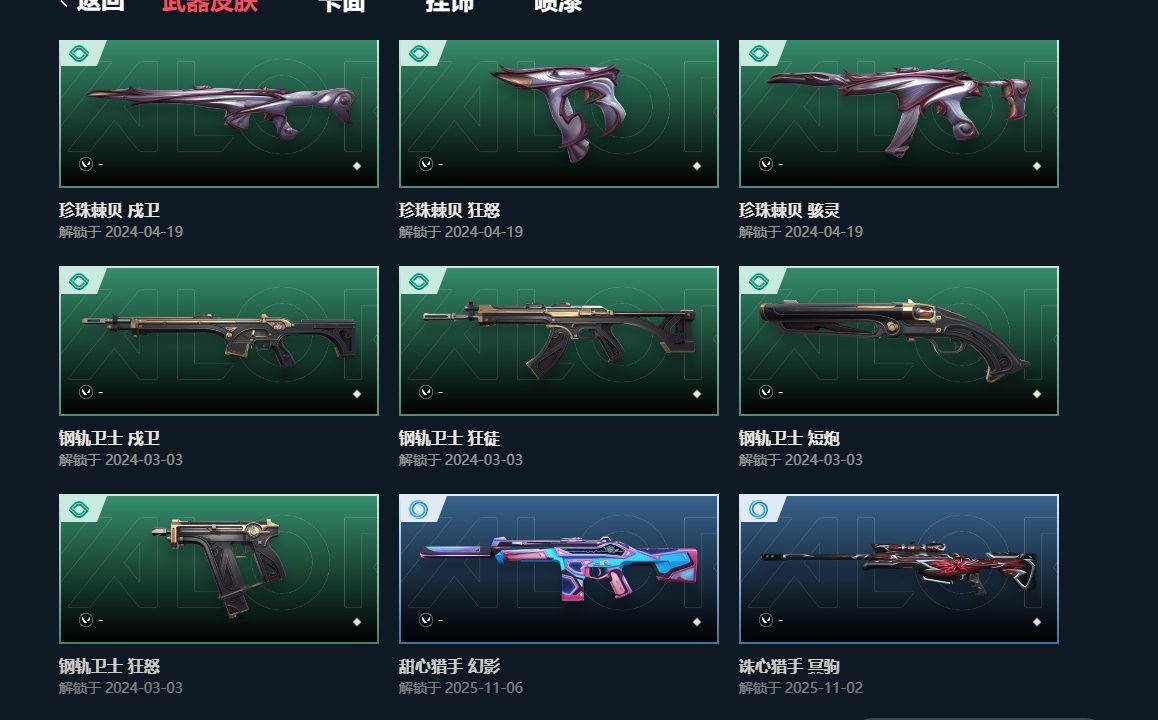Click the diamond marker on 甜心猎手 幻影 card
This screenshot has width=1158, height=720.
pos(696,622)
